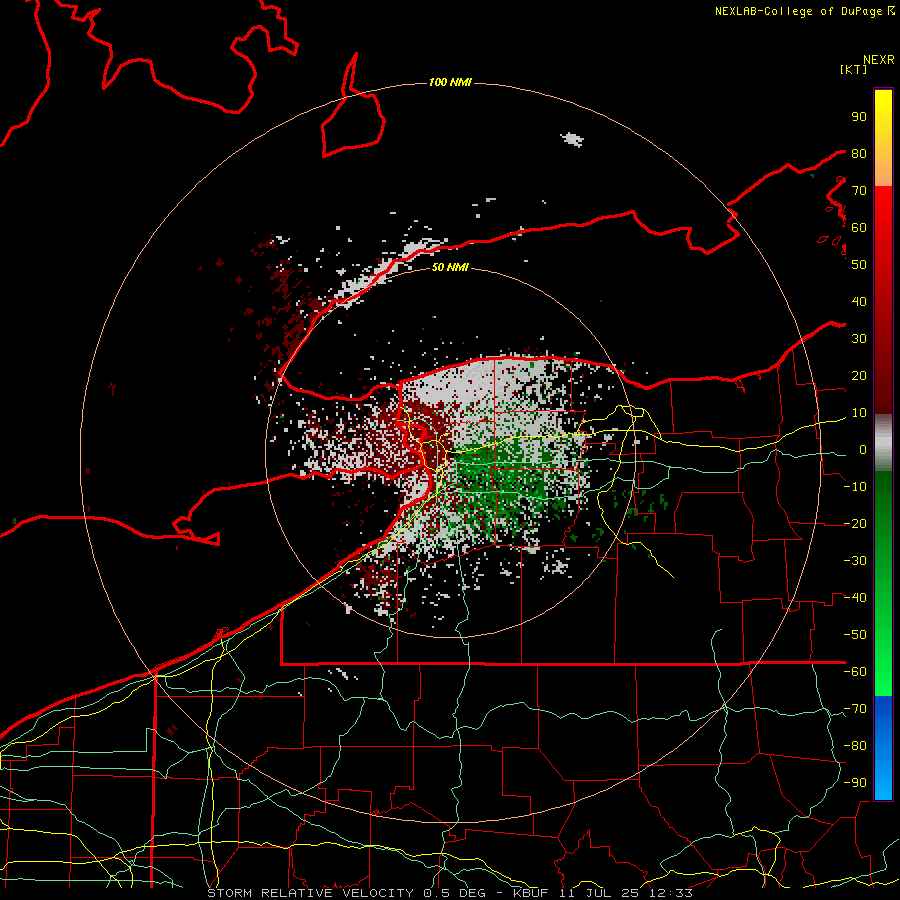The height and width of the screenshot is (900, 900).
Task: Click the bright green segment of color bar
Action: [883, 660]
